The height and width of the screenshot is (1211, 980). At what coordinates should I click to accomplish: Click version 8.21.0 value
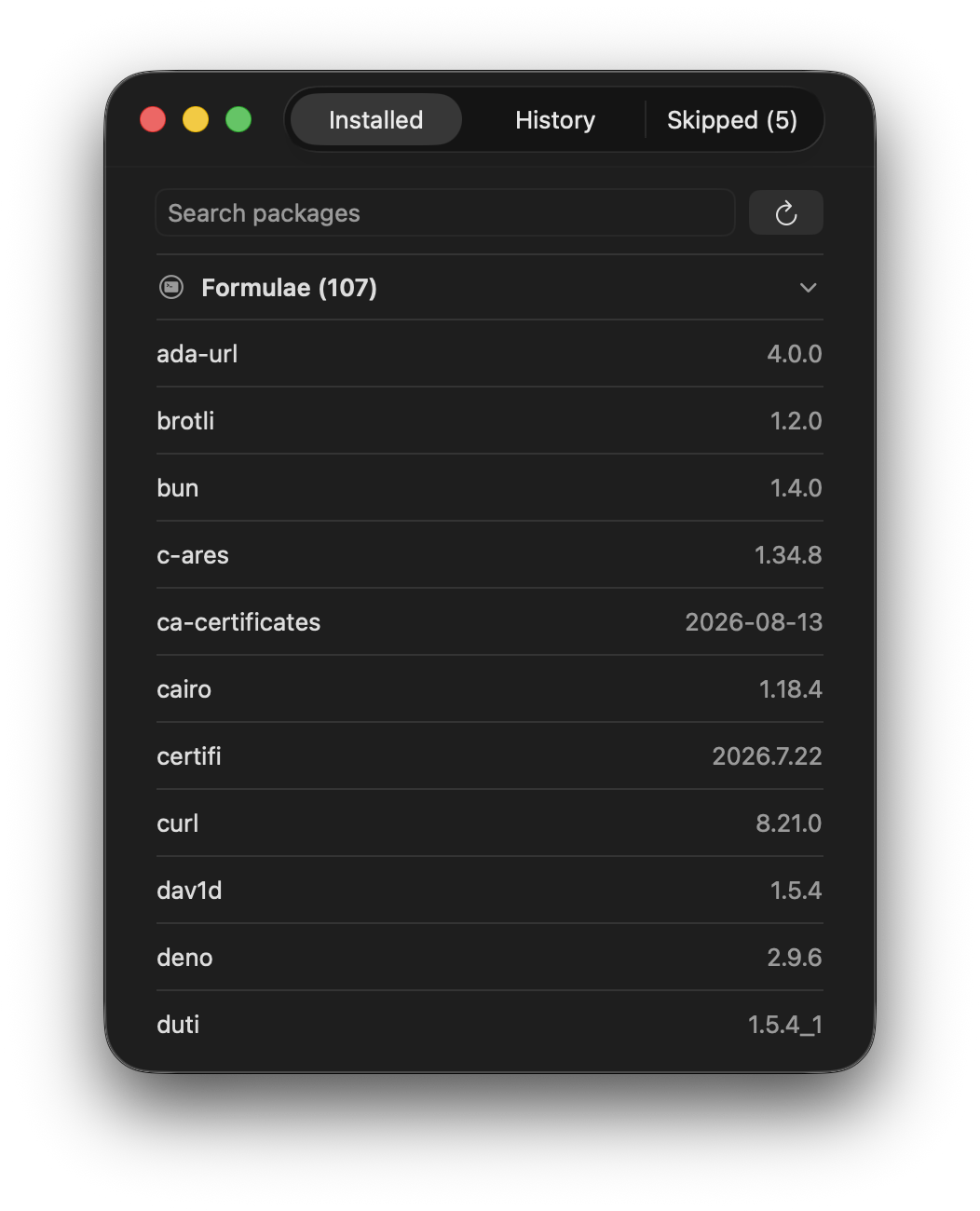click(789, 823)
